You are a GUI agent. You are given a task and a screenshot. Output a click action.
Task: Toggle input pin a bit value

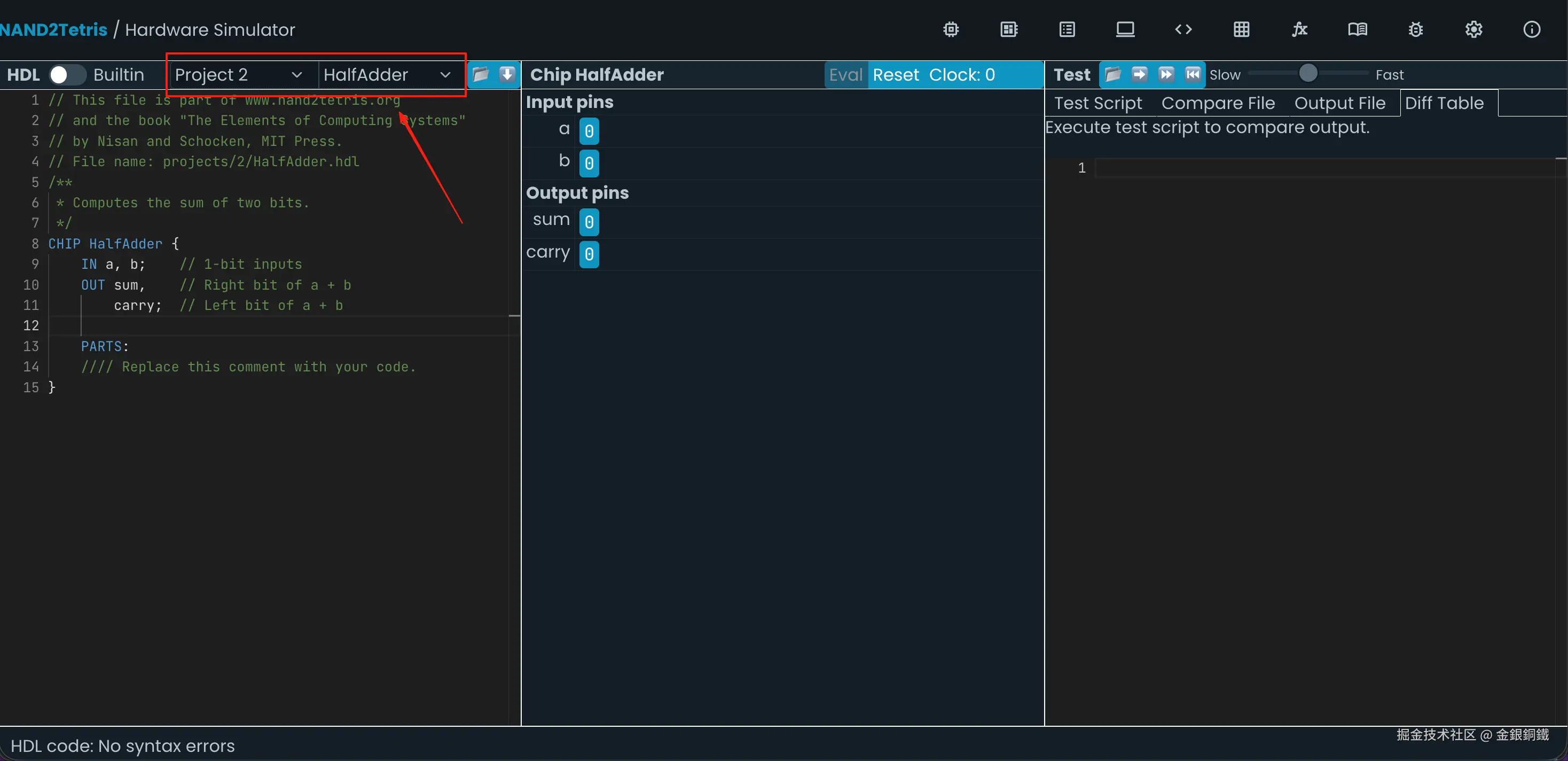[589, 131]
